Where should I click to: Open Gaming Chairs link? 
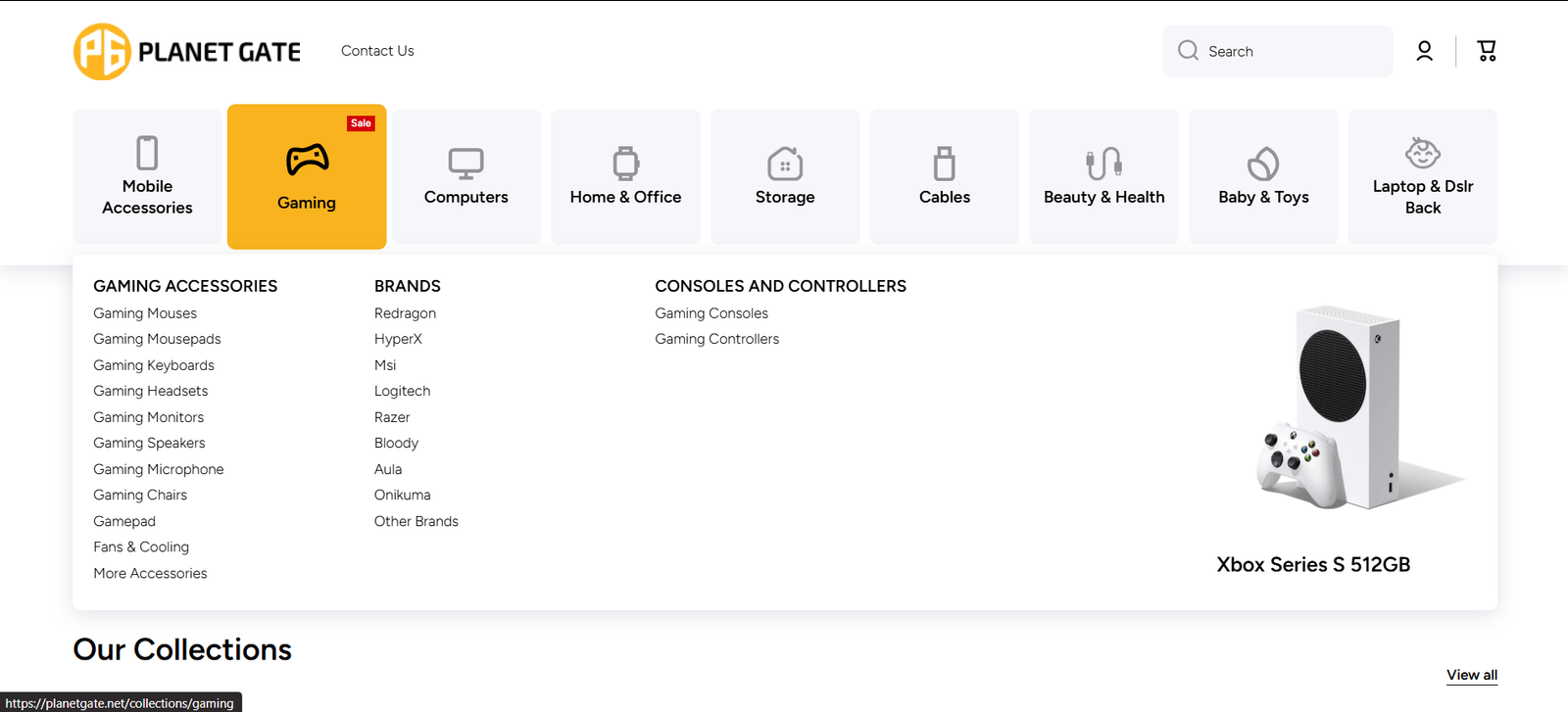tap(140, 495)
